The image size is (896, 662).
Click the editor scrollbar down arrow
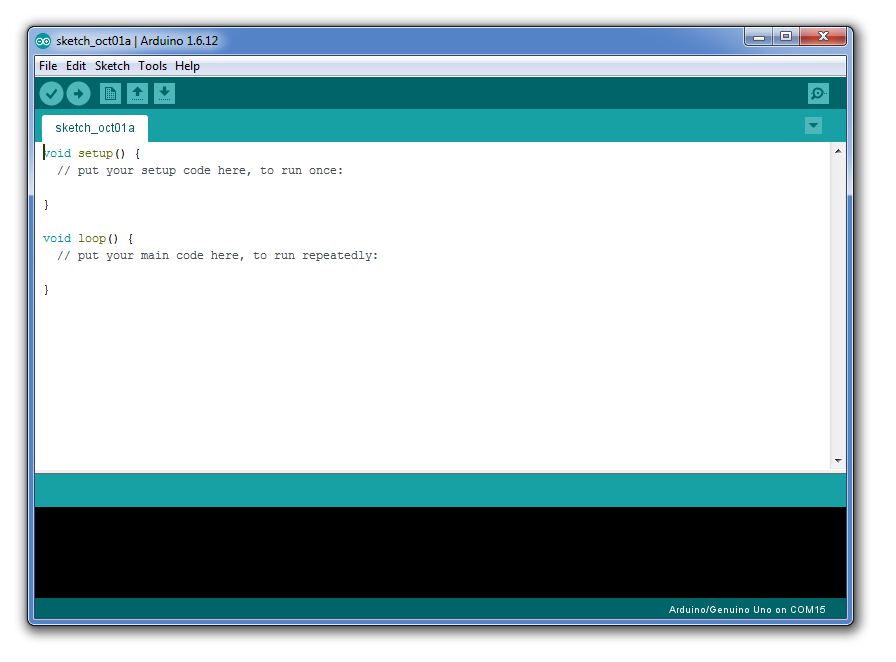click(838, 461)
